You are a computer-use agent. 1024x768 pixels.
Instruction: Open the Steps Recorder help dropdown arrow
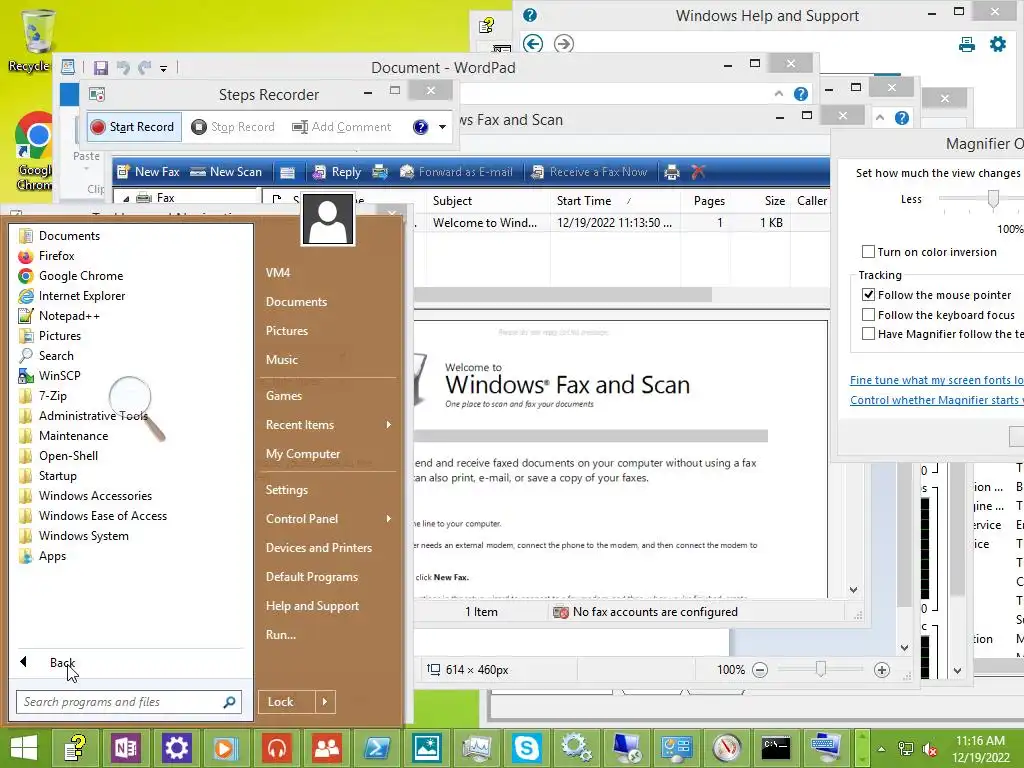point(443,127)
